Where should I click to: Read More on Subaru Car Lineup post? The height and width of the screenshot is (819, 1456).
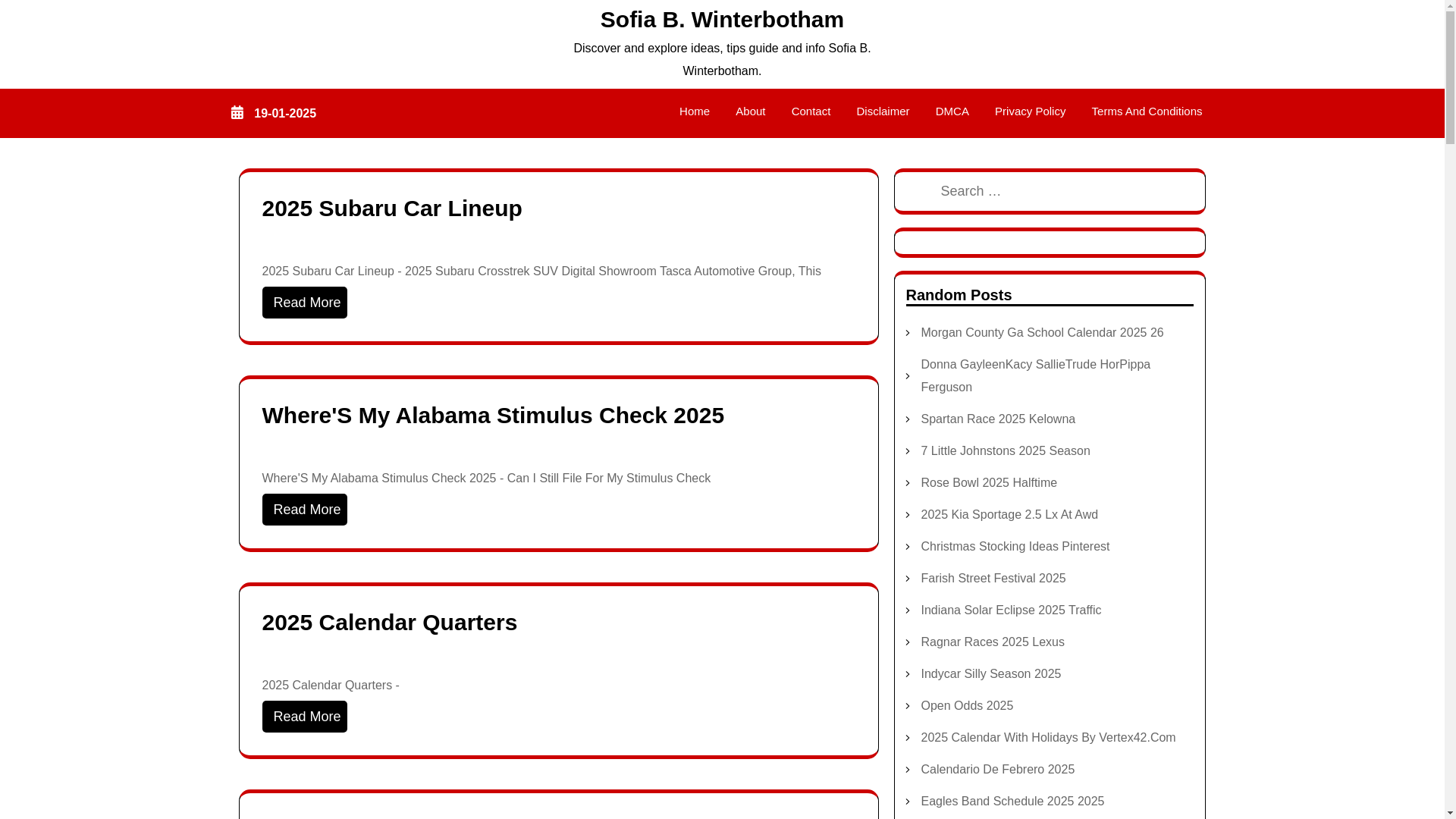click(x=305, y=303)
